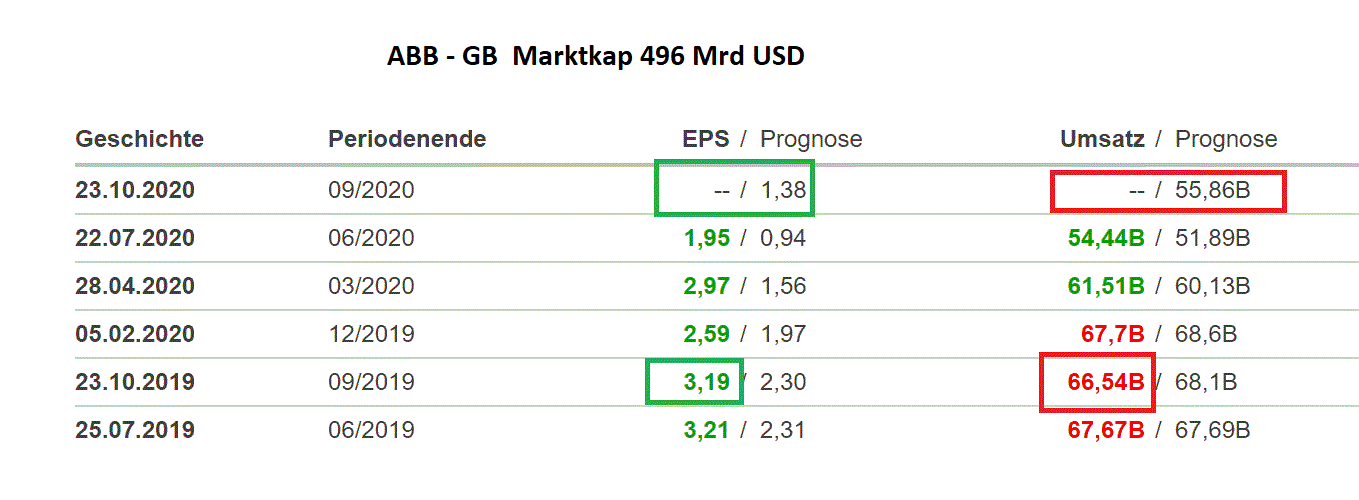Click the red-boxed revenue value 66,54B
This screenshot has height=500, width=1359.
point(1105,382)
